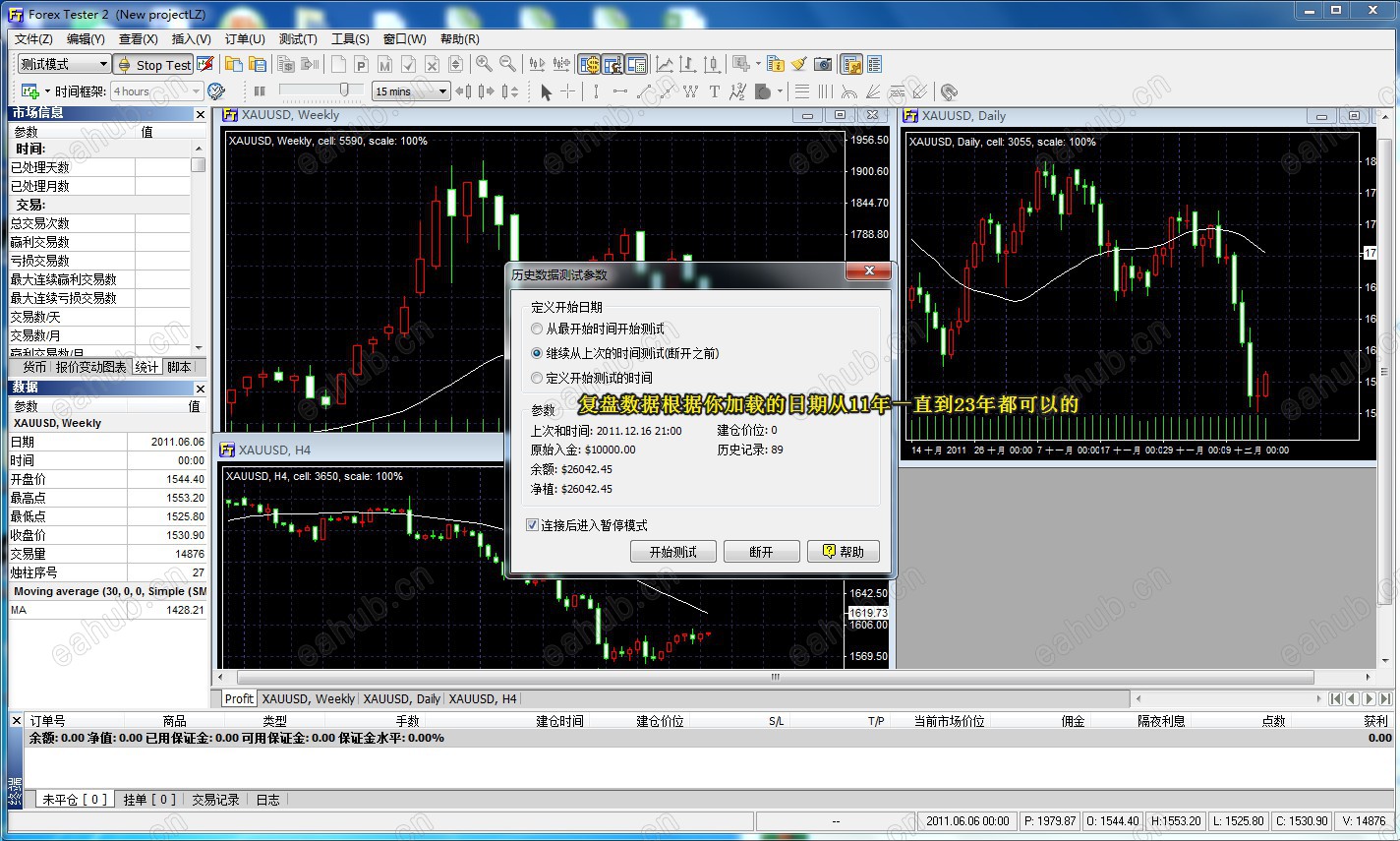Click the market info panel vertical scrollbar
The width and height of the screenshot is (1400, 841).
coord(198,166)
